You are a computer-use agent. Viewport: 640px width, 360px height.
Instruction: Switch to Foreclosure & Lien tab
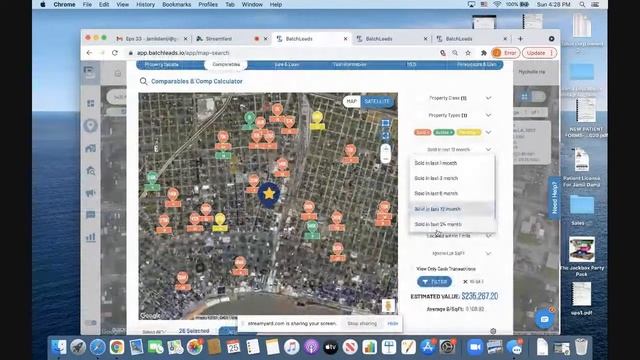pos(476,64)
